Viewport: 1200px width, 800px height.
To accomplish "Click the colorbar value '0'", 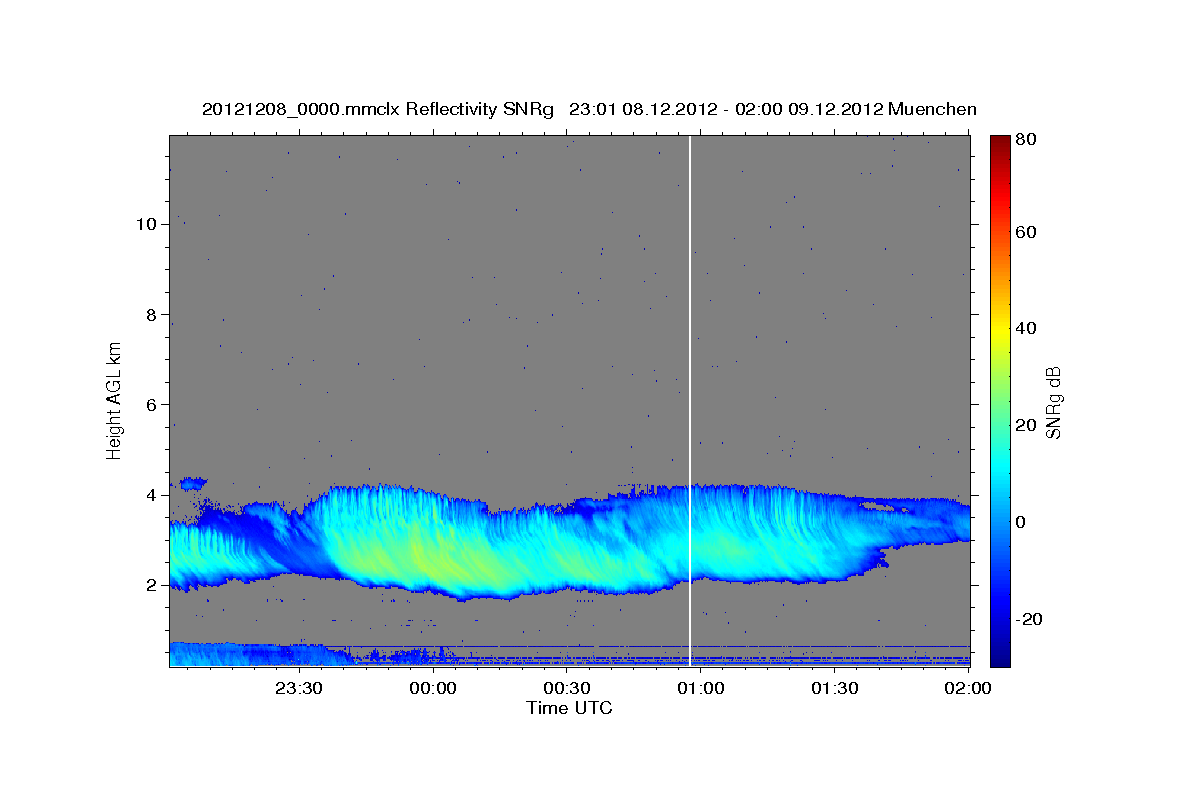I will [x=1021, y=522].
